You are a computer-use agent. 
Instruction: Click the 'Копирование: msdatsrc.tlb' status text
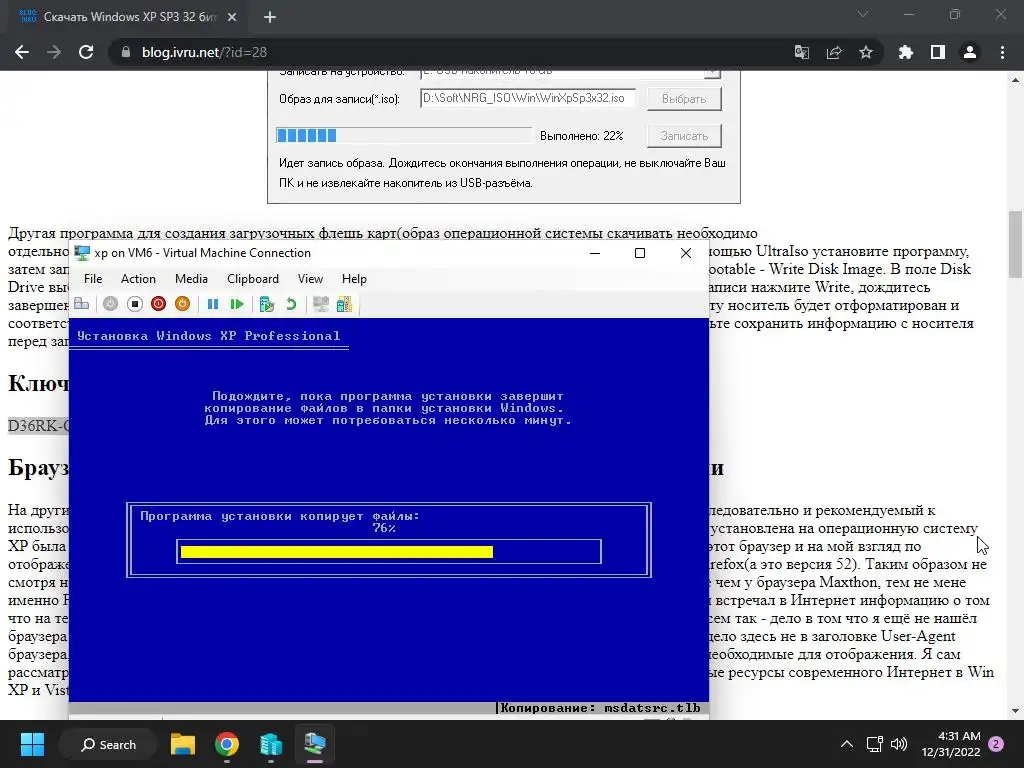pyautogui.click(x=600, y=708)
